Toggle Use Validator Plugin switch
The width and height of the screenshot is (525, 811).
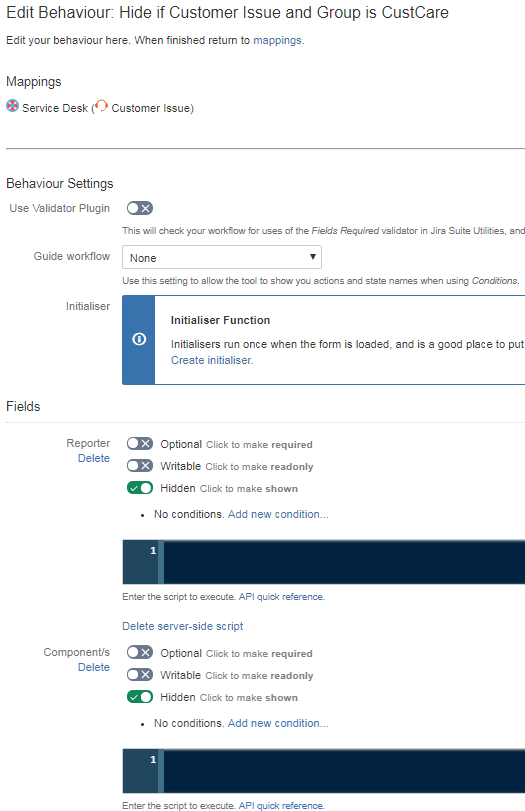pyautogui.click(x=140, y=208)
